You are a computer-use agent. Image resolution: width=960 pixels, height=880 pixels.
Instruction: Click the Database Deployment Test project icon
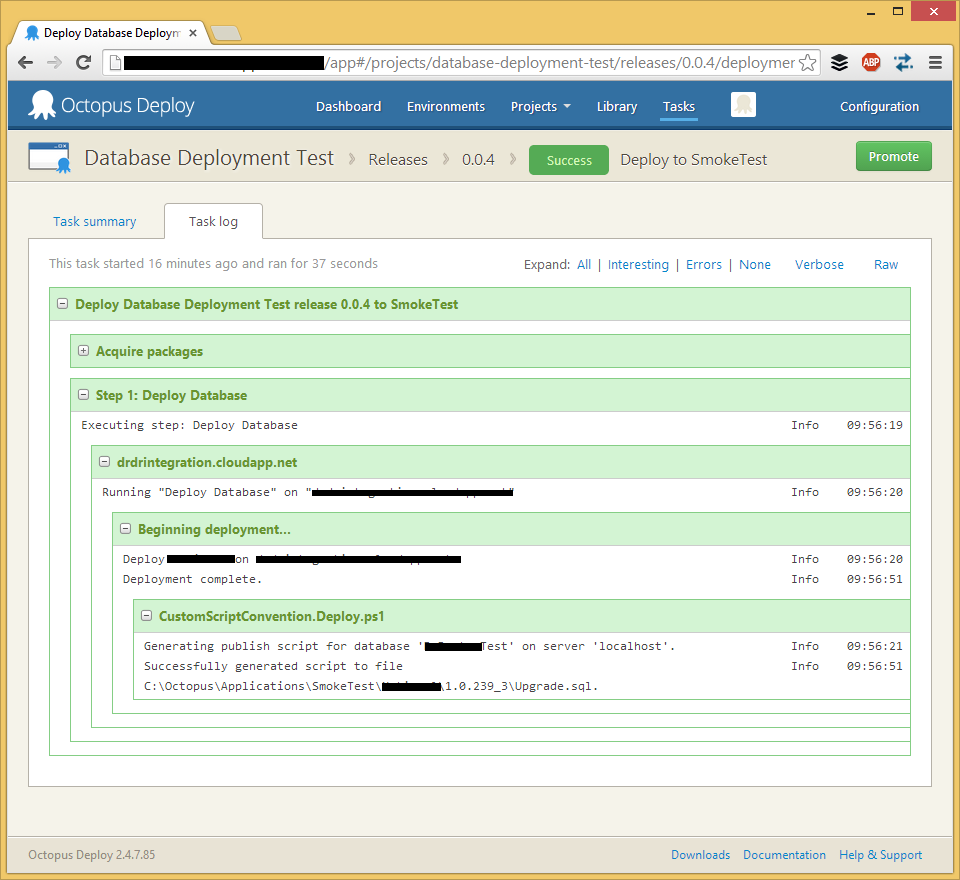tap(49, 158)
